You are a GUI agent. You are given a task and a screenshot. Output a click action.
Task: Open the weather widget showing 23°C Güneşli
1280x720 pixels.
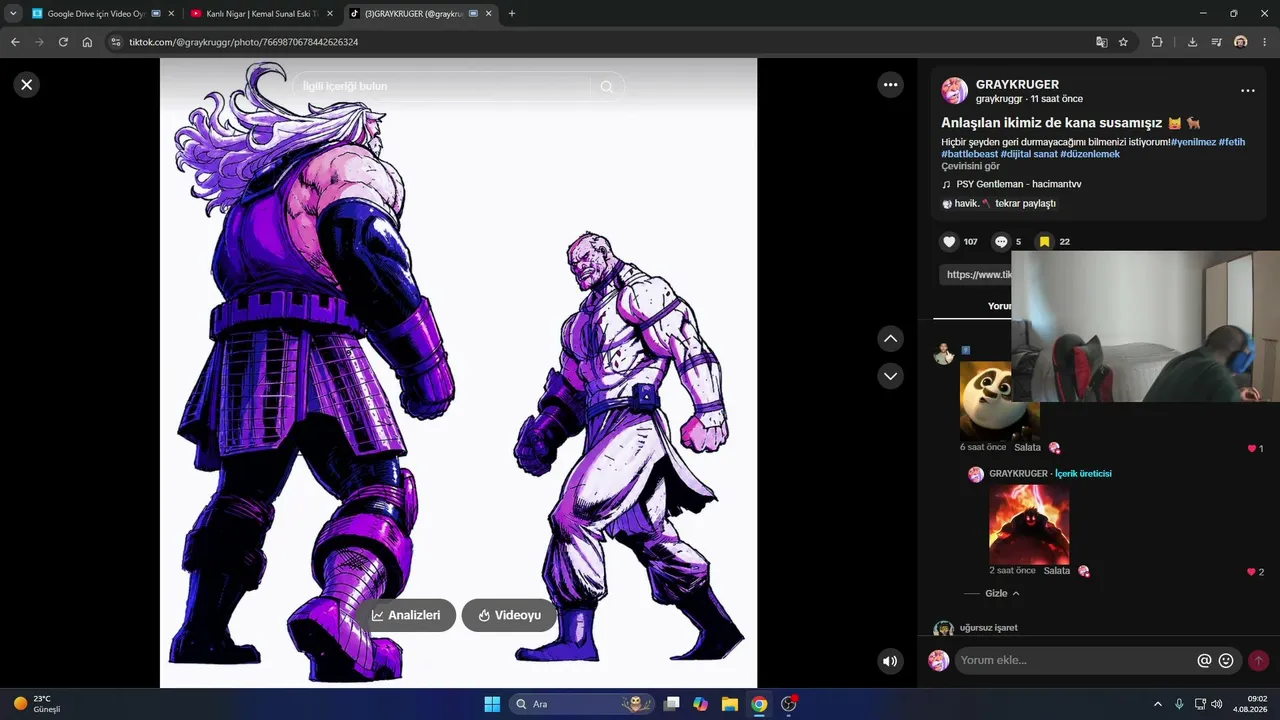pos(36,704)
